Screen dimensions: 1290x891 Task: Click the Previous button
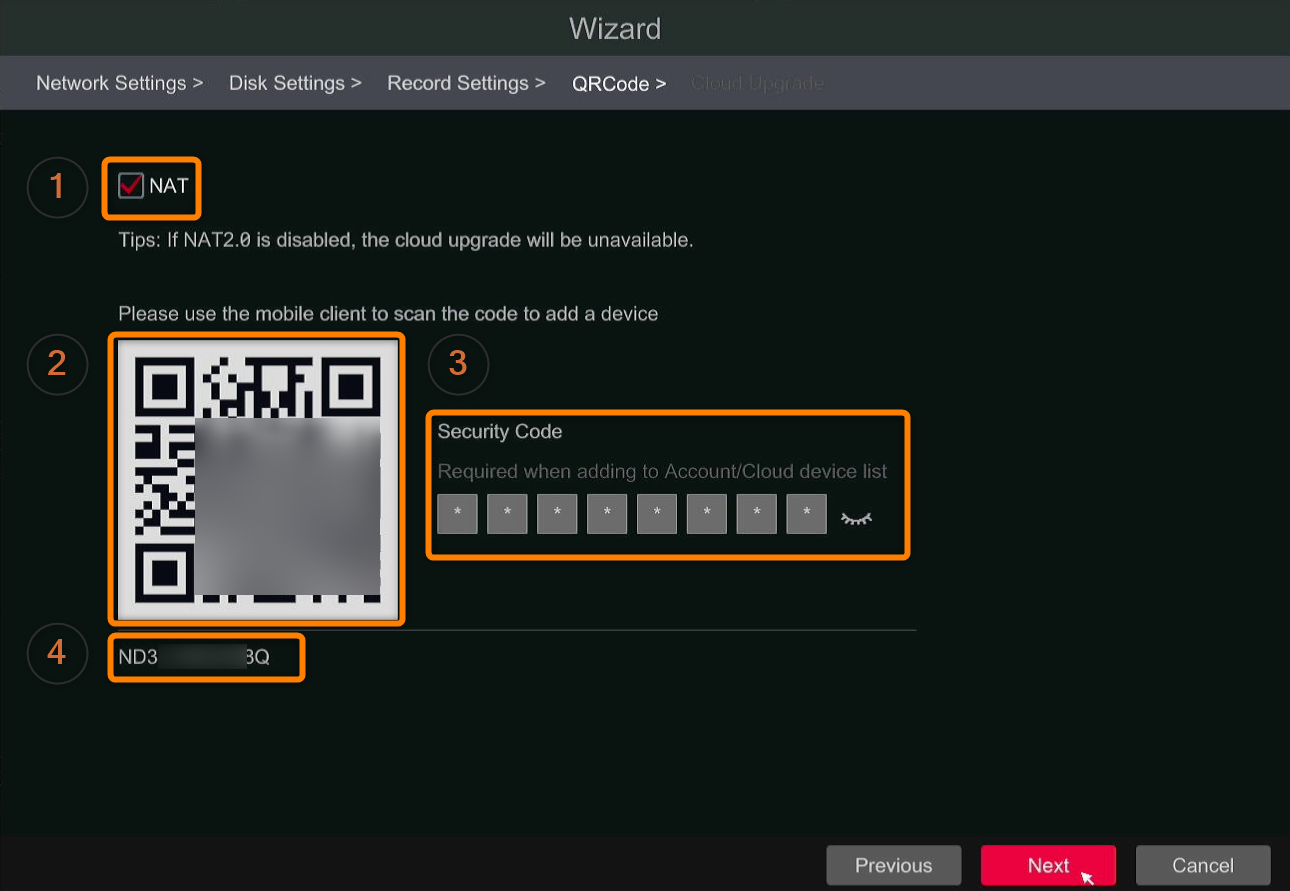(x=894, y=865)
